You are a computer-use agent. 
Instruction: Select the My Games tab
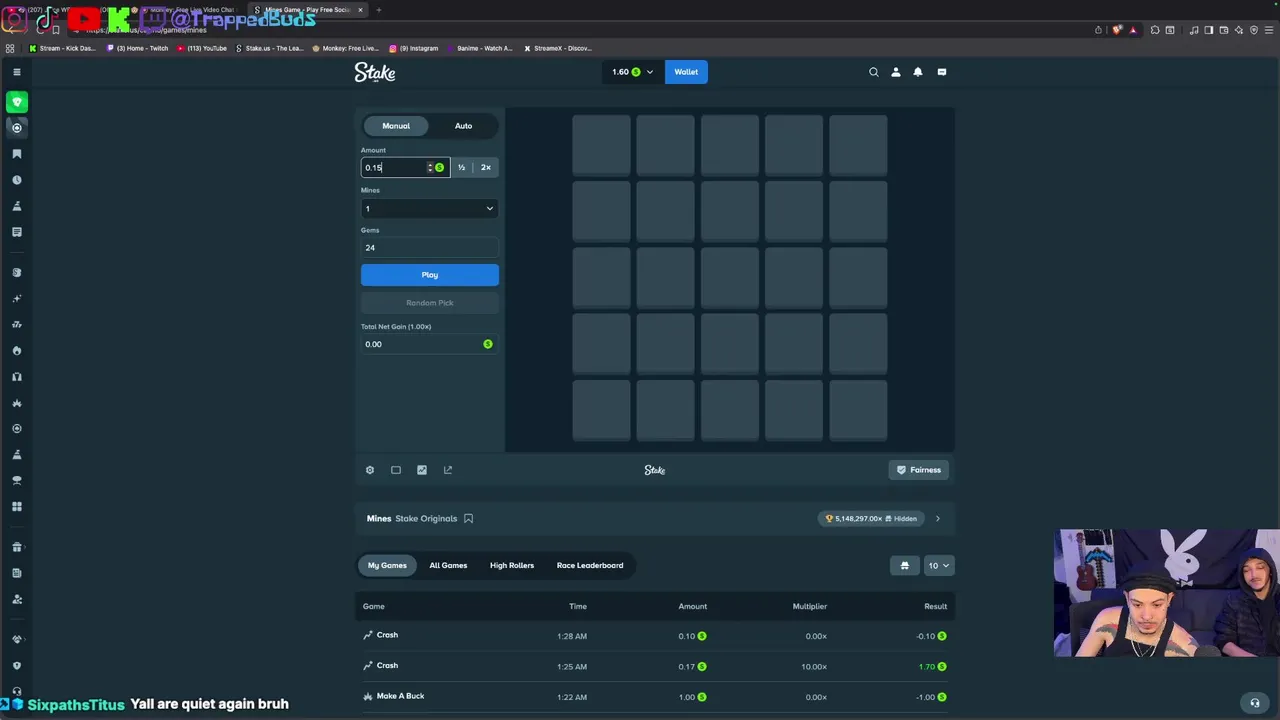[x=387, y=566]
